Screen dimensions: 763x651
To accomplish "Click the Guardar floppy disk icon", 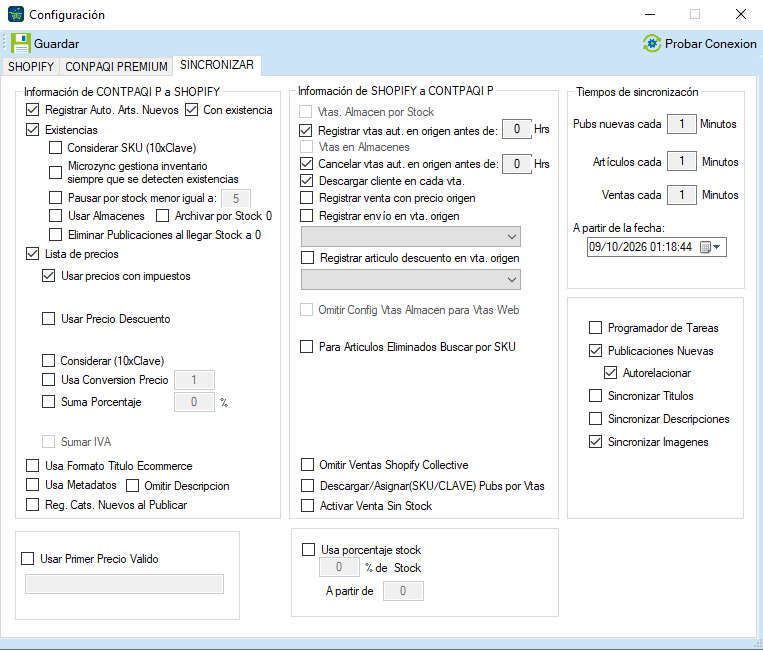I will click(20, 43).
